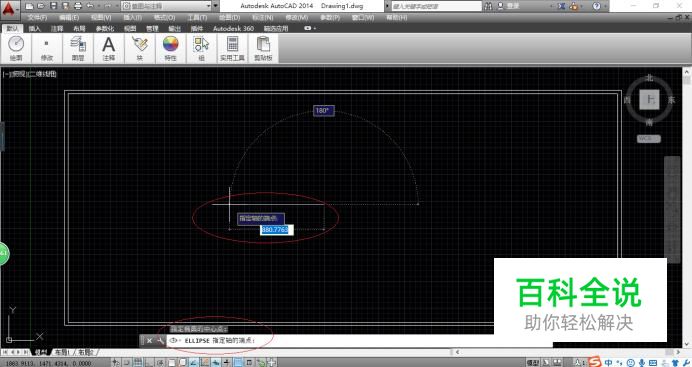The width and height of the screenshot is (692, 367).
Task: Click the Save icon in quick access toolbar
Action: point(53,6)
